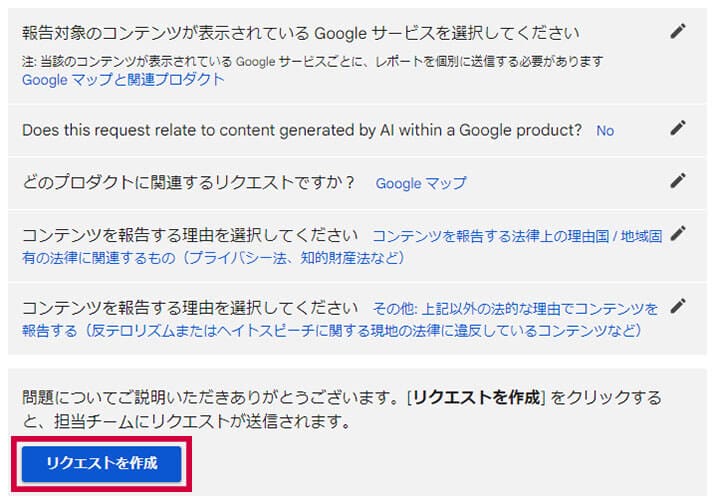Edit the その他 reason answer with pencil
This screenshot has width=716, height=503.
[678, 306]
